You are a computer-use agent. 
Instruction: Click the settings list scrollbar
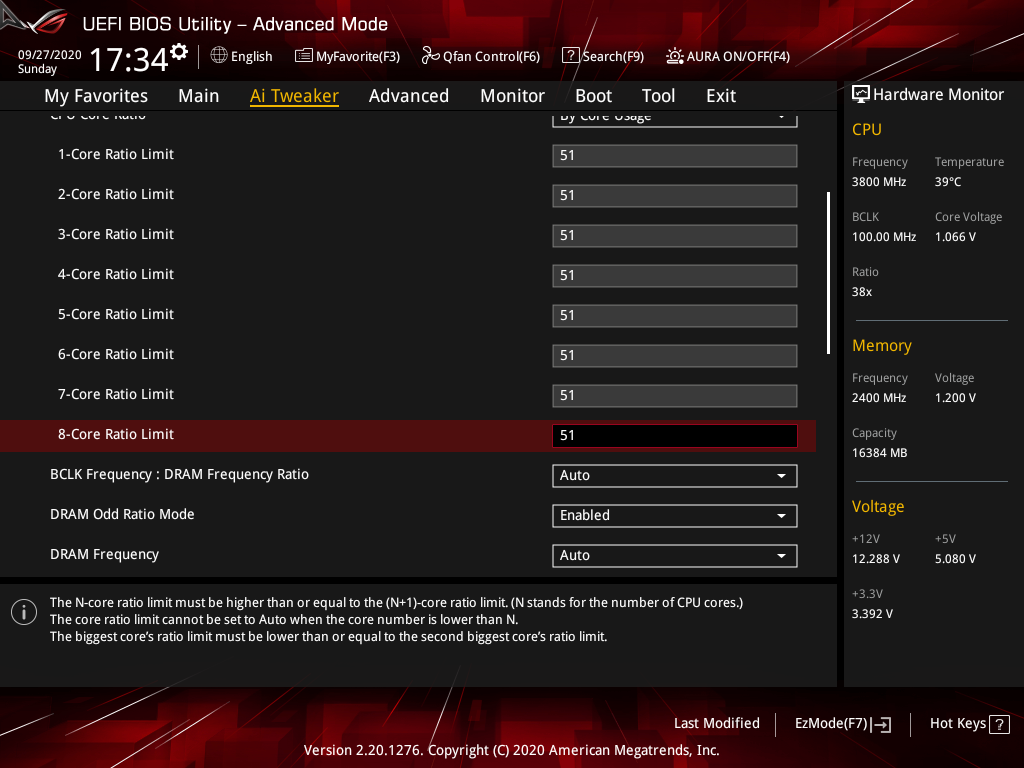(x=828, y=273)
